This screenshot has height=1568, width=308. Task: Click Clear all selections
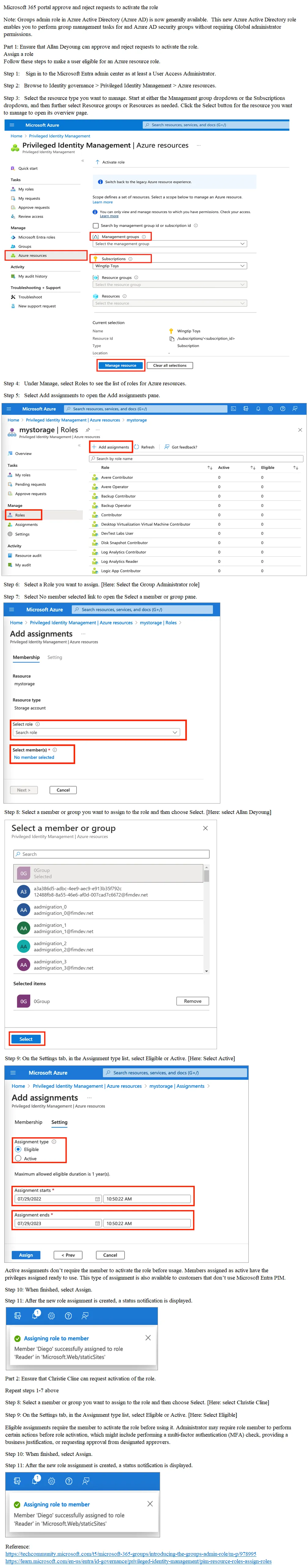pyautogui.click(x=170, y=366)
